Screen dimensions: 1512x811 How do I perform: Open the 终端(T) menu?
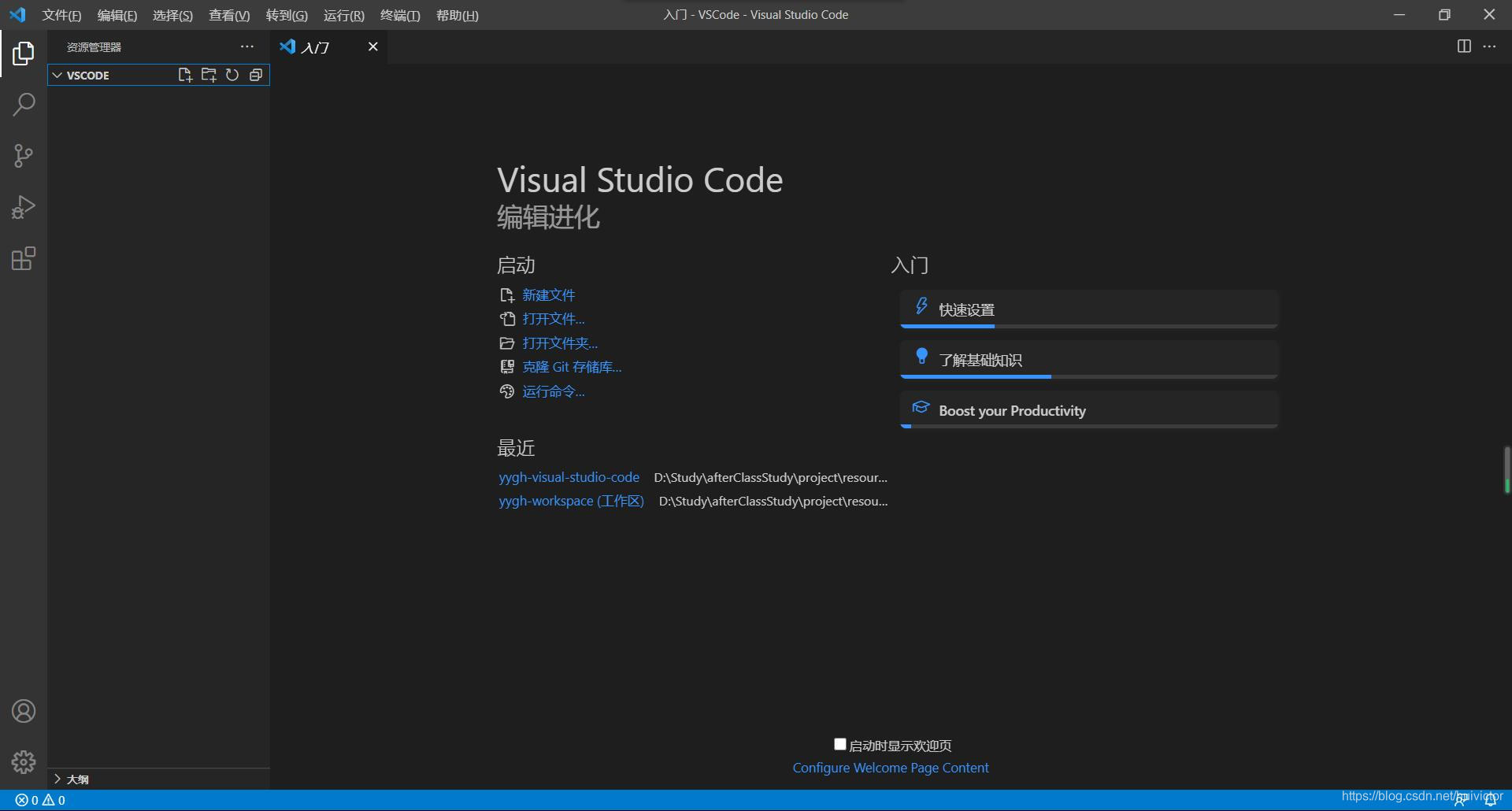click(400, 15)
